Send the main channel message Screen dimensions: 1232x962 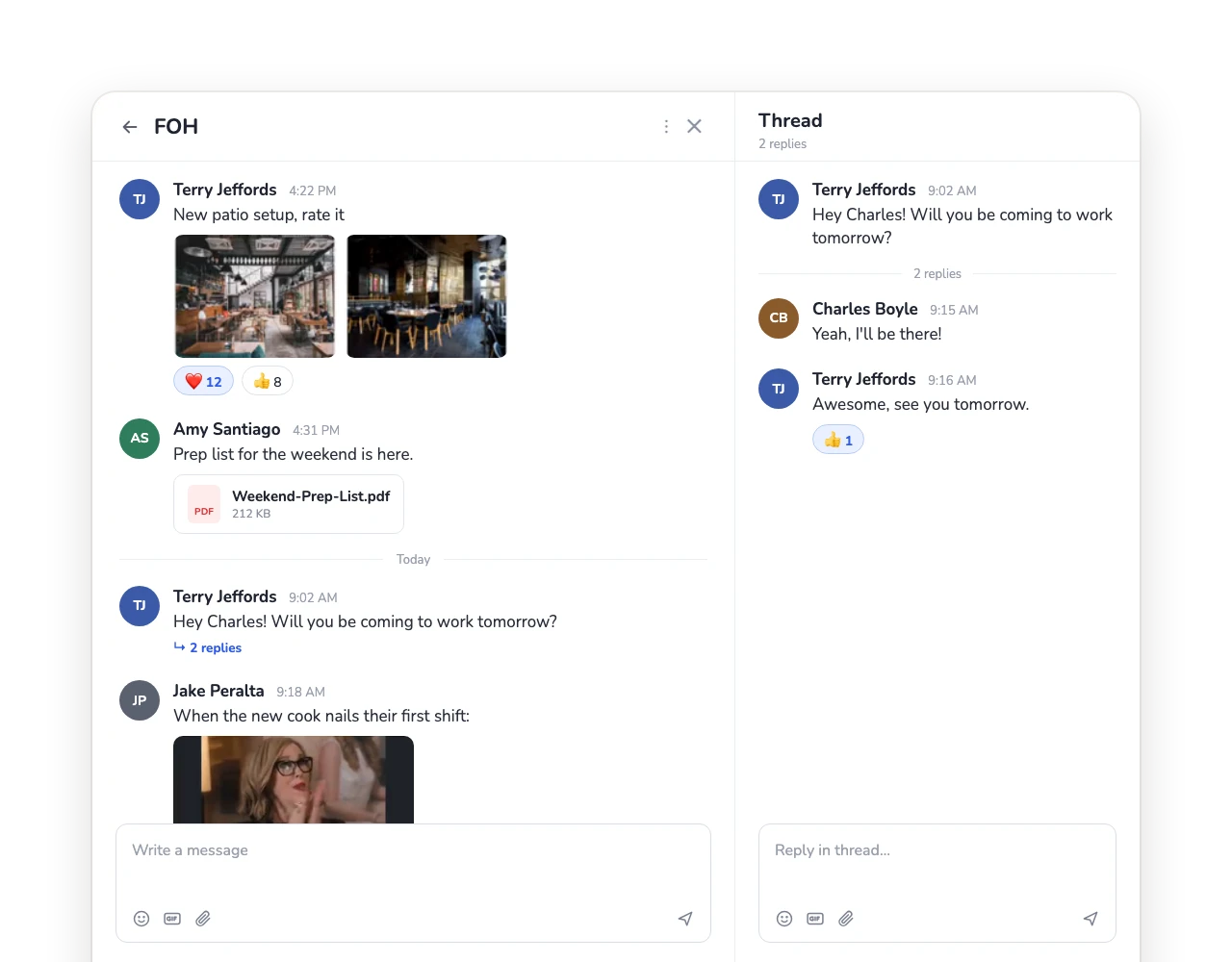[x=685, y=919]
